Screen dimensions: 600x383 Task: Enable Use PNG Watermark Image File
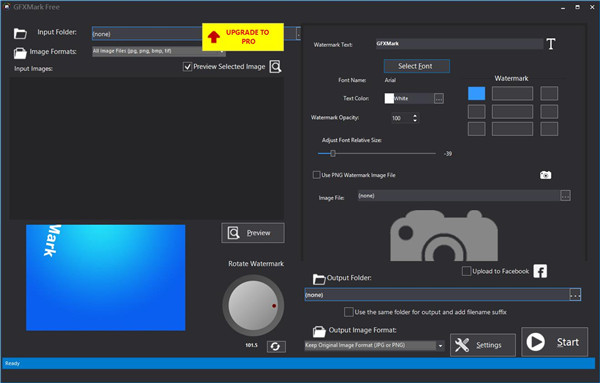pos(316,175)
